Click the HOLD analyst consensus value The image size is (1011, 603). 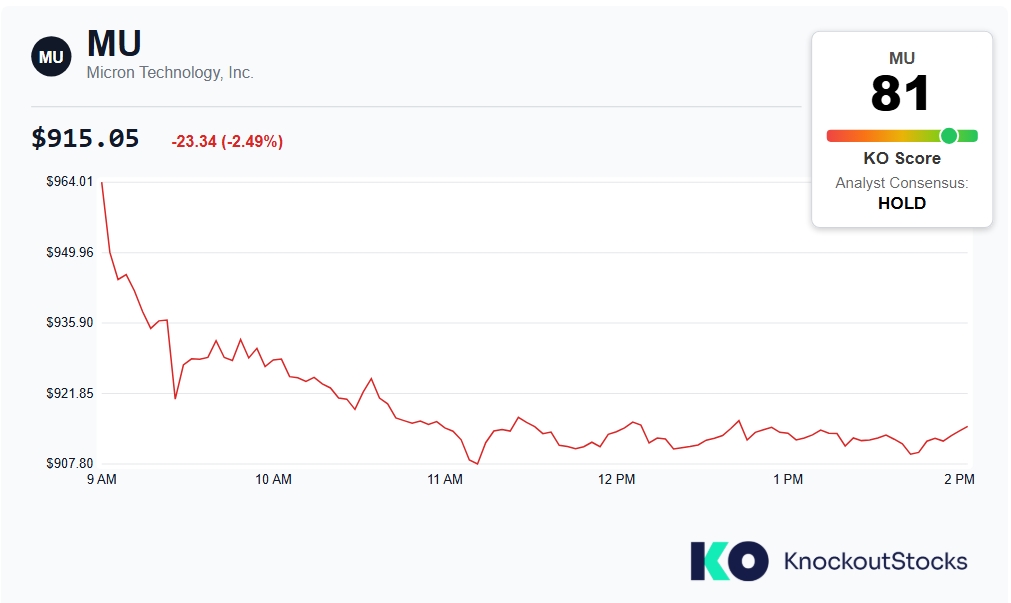tap(902, 203)
